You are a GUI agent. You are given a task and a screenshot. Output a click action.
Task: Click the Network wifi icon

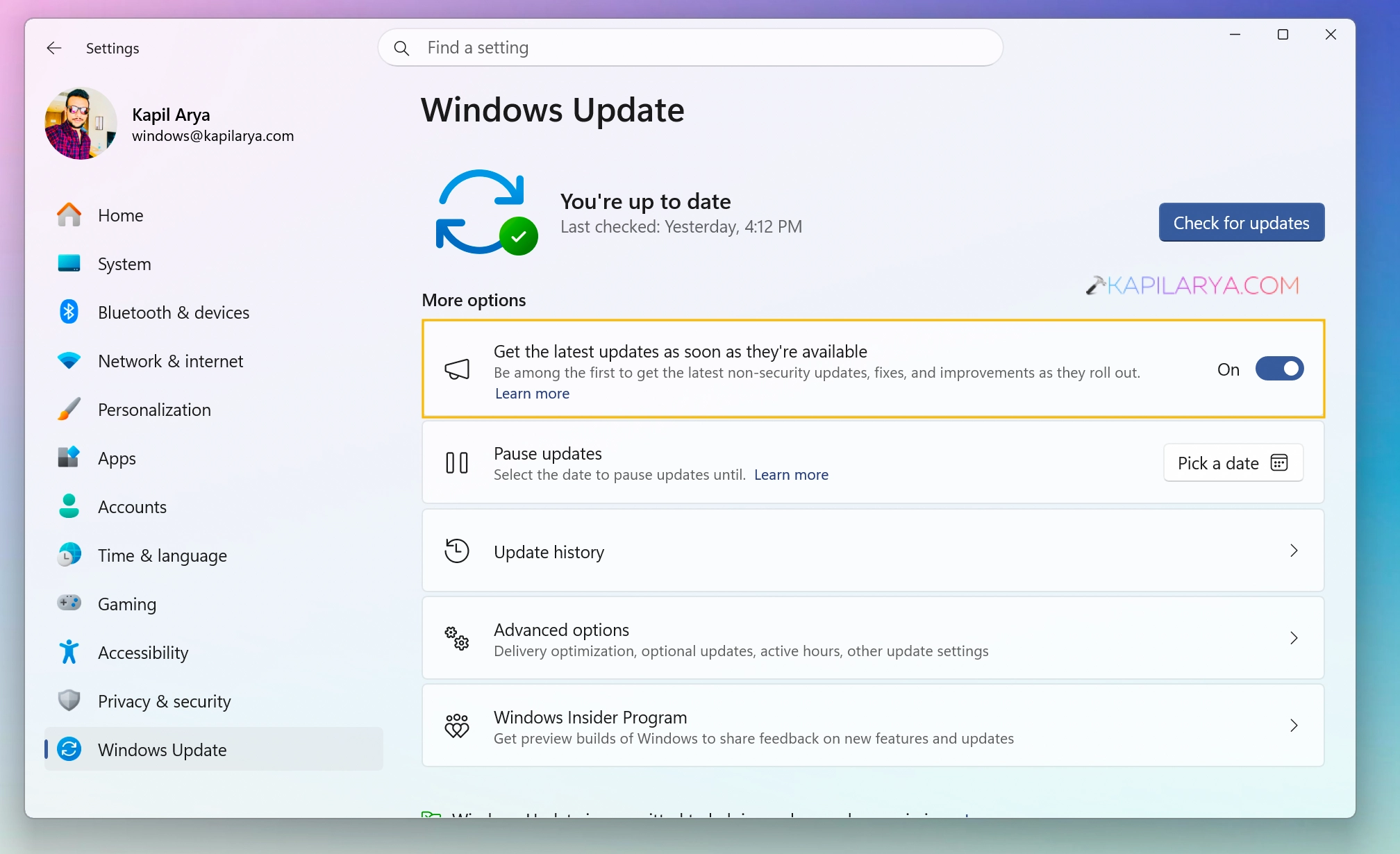[69, 361]
